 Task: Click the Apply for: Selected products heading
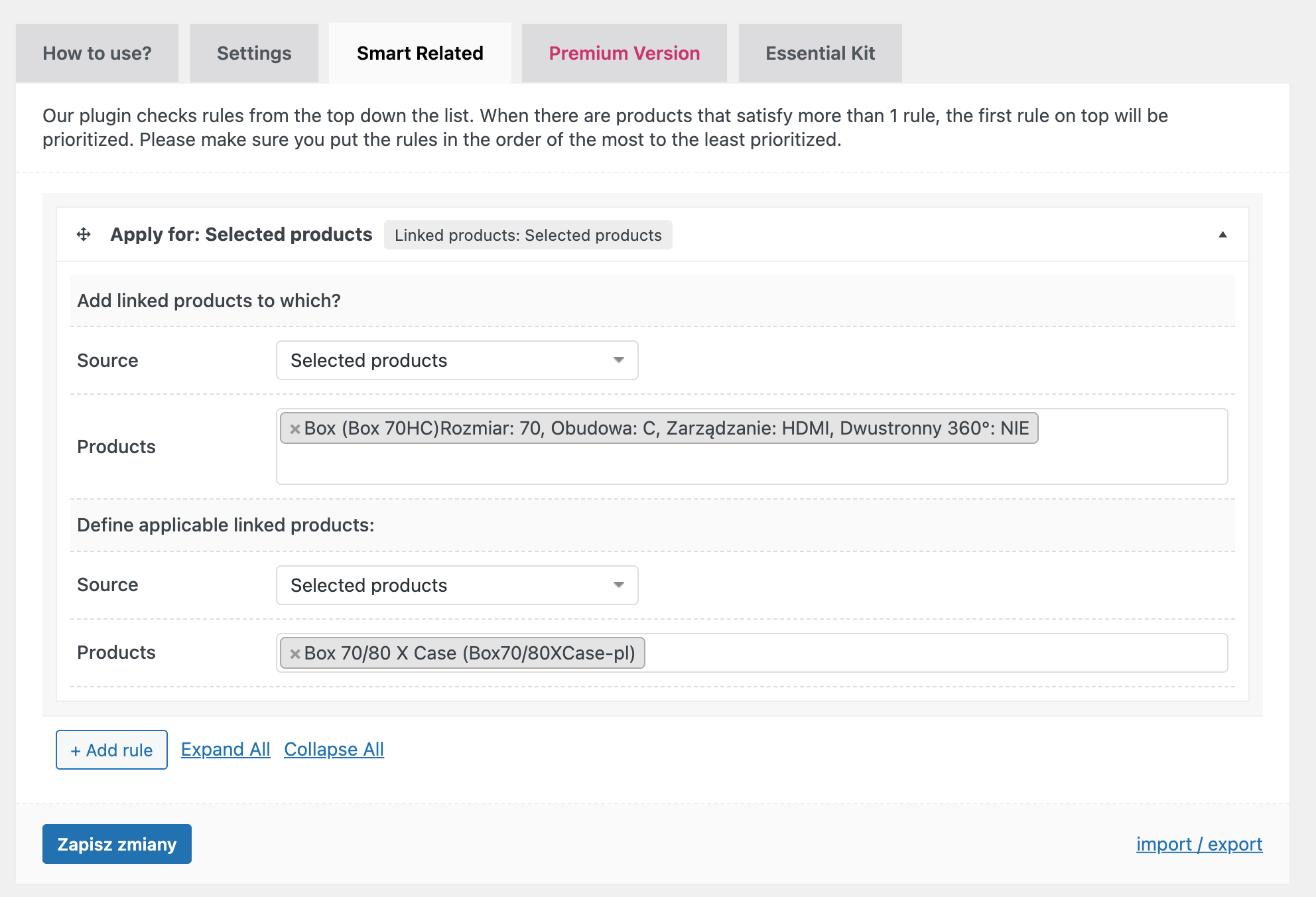tap(241, 234)
